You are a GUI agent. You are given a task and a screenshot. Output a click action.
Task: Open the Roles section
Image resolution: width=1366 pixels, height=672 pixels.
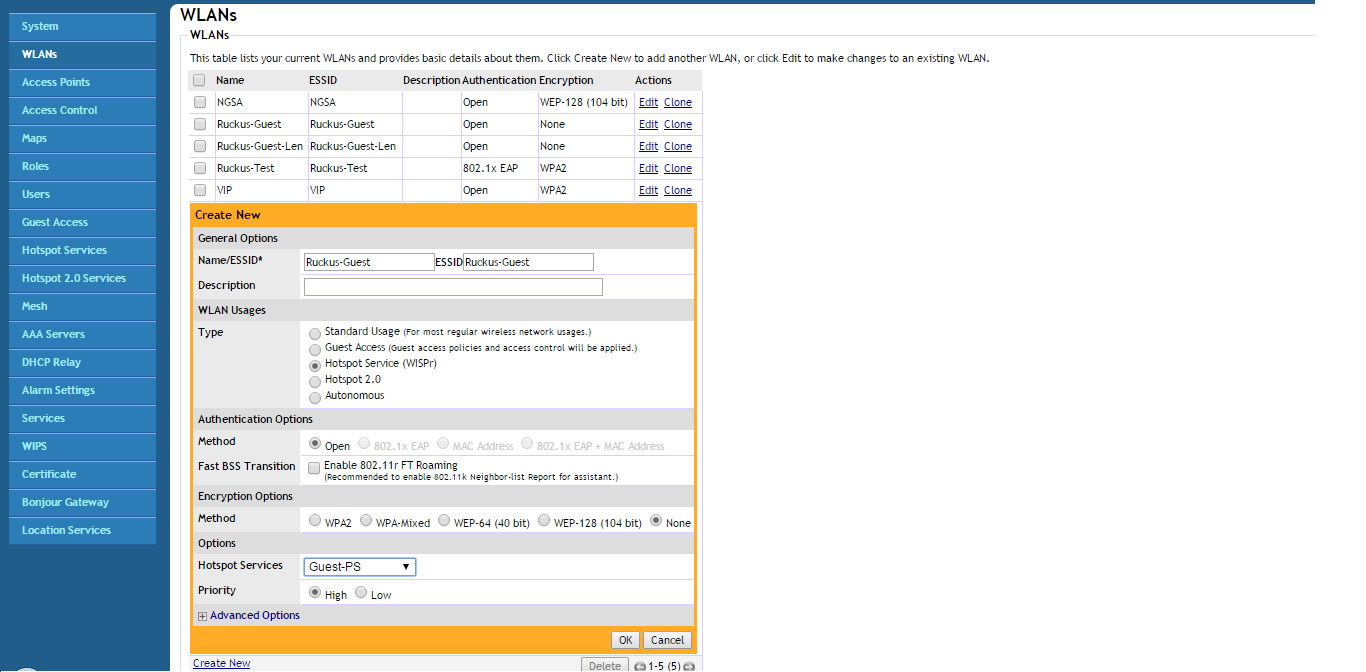click(x=82, y=166)
